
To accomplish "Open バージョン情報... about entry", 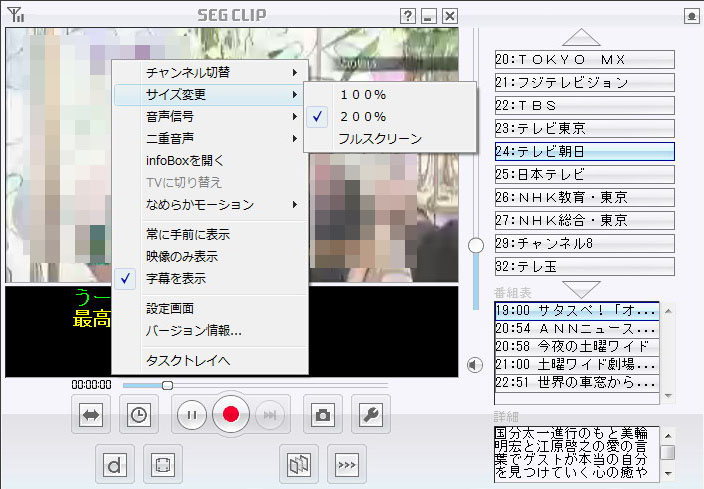I will click(210, 331).
